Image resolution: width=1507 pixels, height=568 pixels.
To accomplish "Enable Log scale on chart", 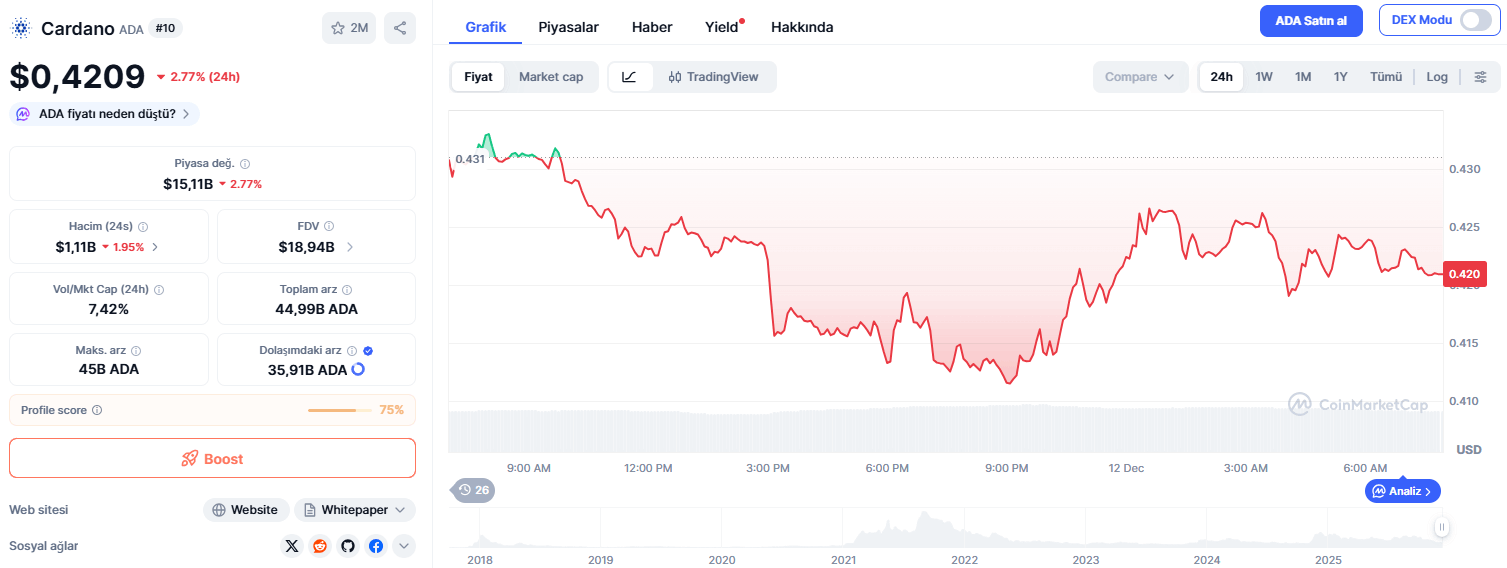I will [x=1437, y=77].
